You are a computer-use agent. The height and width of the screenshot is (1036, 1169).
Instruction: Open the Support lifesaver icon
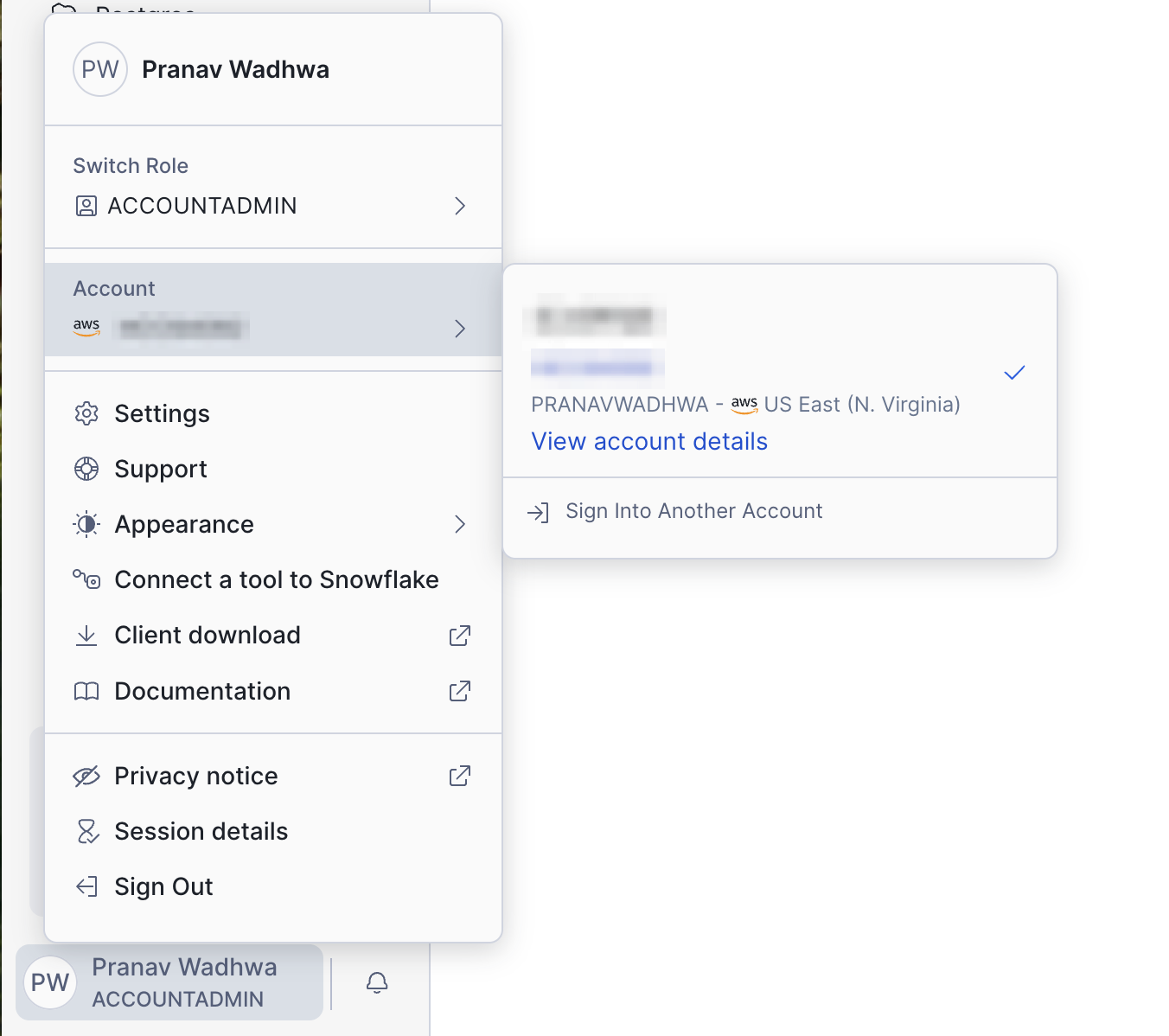[x=86, y=469]
